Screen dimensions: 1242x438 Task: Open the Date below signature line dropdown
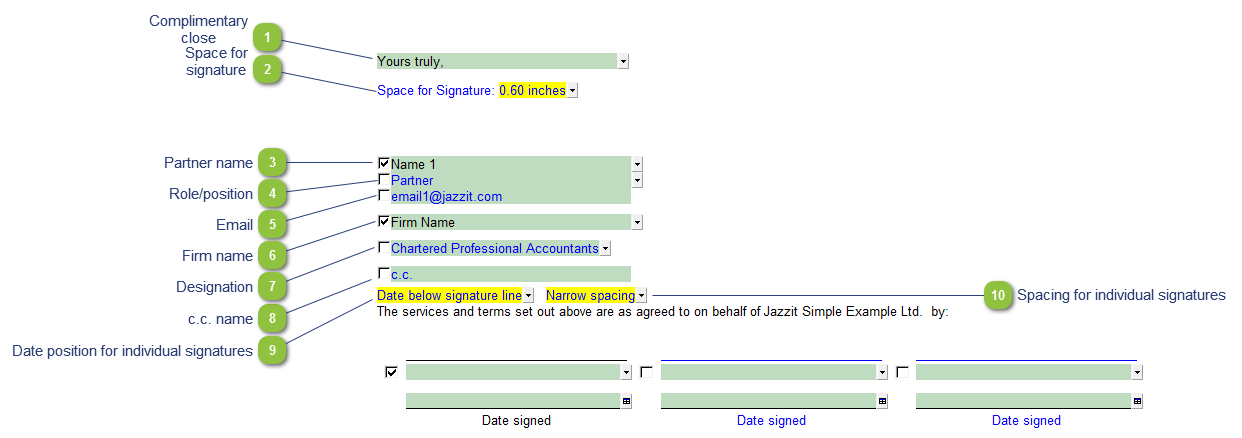click(x=528, y=296)
